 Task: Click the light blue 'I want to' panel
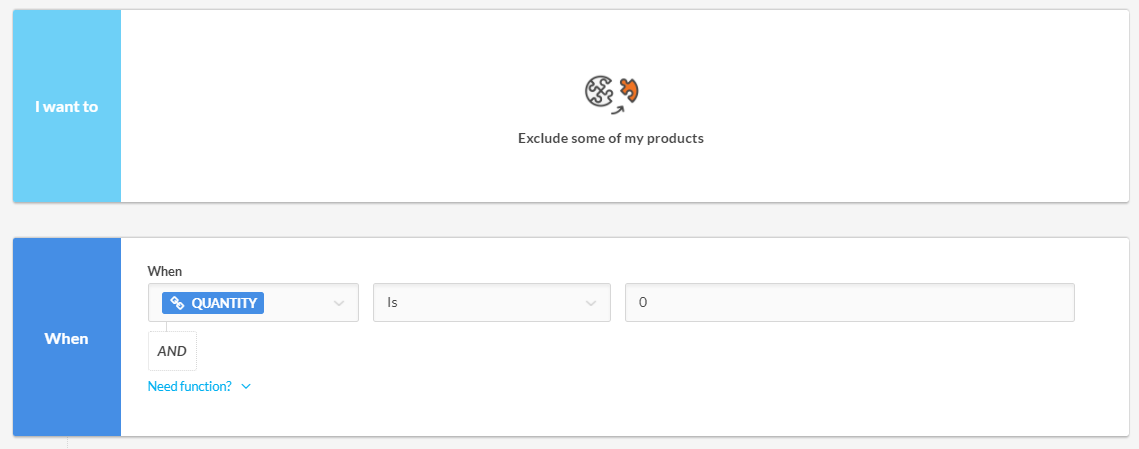tap(67, 106)
